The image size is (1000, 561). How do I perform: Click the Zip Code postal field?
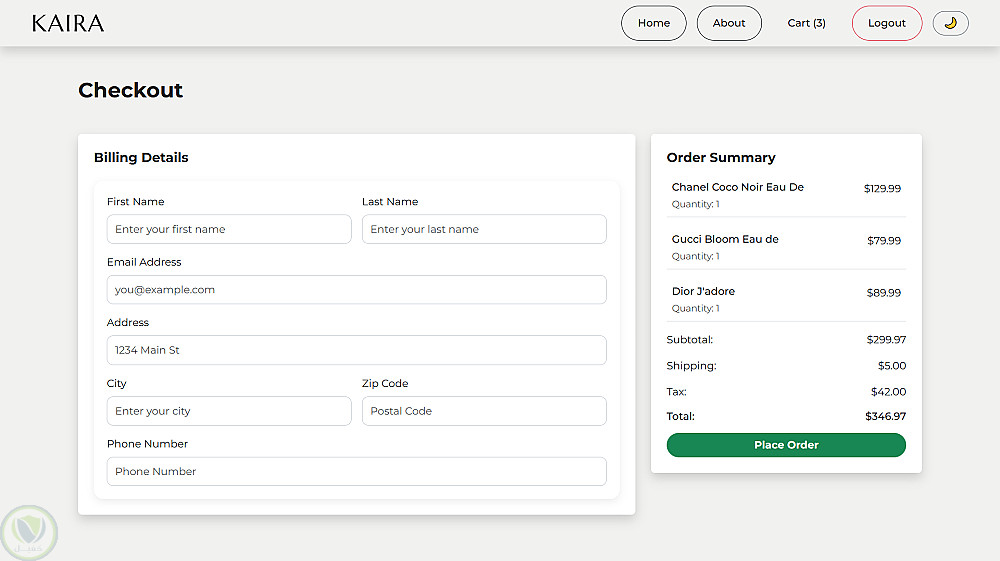point(484,411)
